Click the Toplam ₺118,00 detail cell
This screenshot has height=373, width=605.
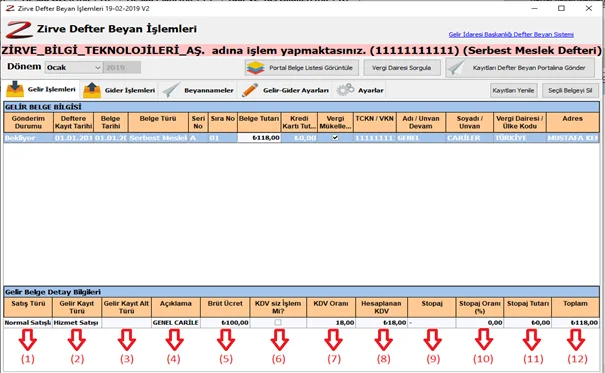(x=575, y=322)
